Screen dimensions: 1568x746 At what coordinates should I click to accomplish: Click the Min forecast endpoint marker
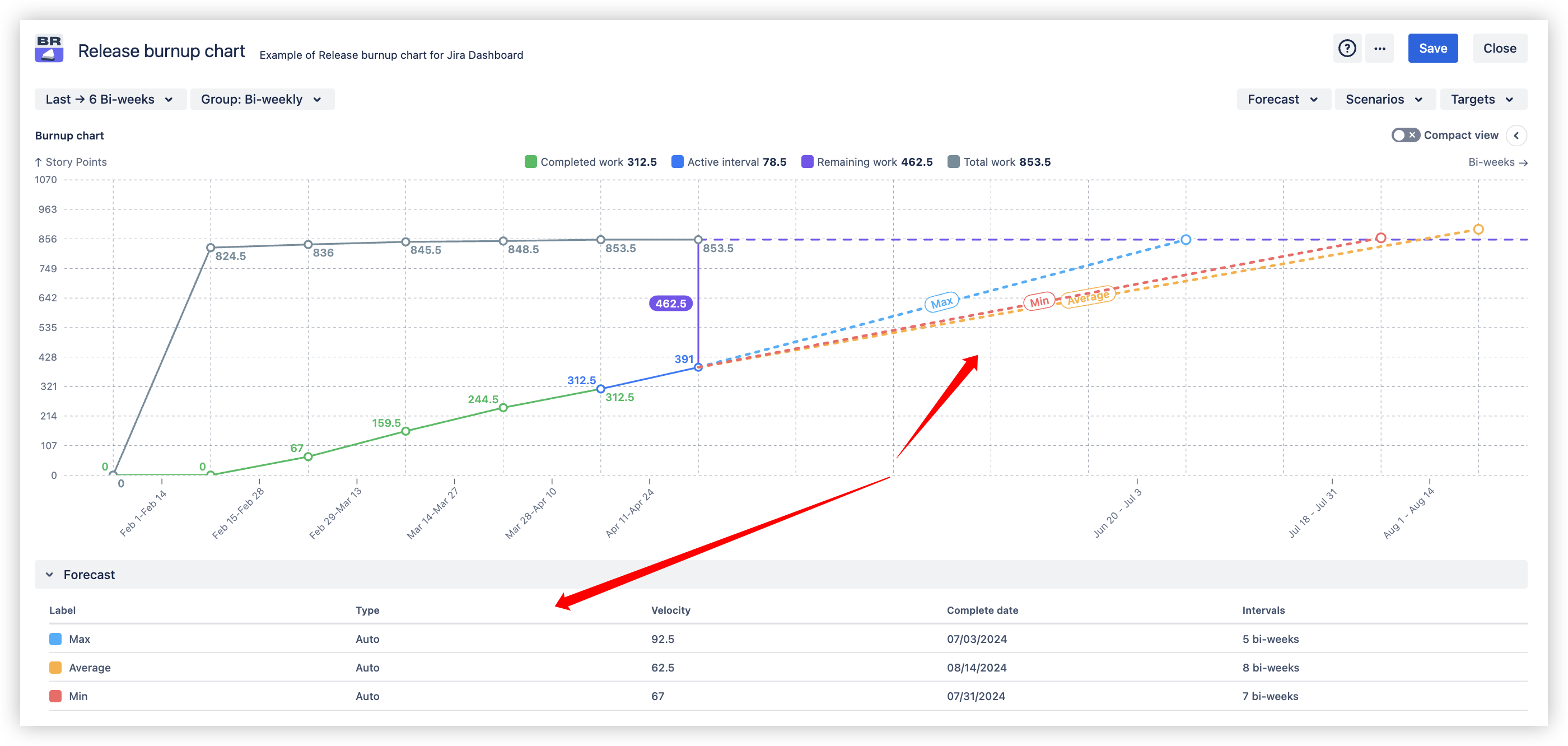click(x=1380, y=238)
